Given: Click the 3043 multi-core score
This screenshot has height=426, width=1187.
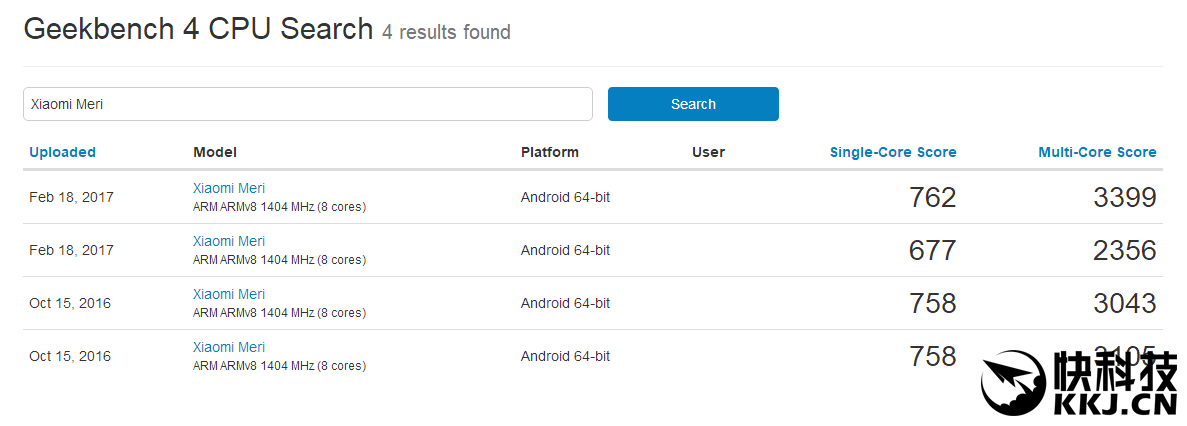Looking at the screenshot, I should (x=1124, y=303).
